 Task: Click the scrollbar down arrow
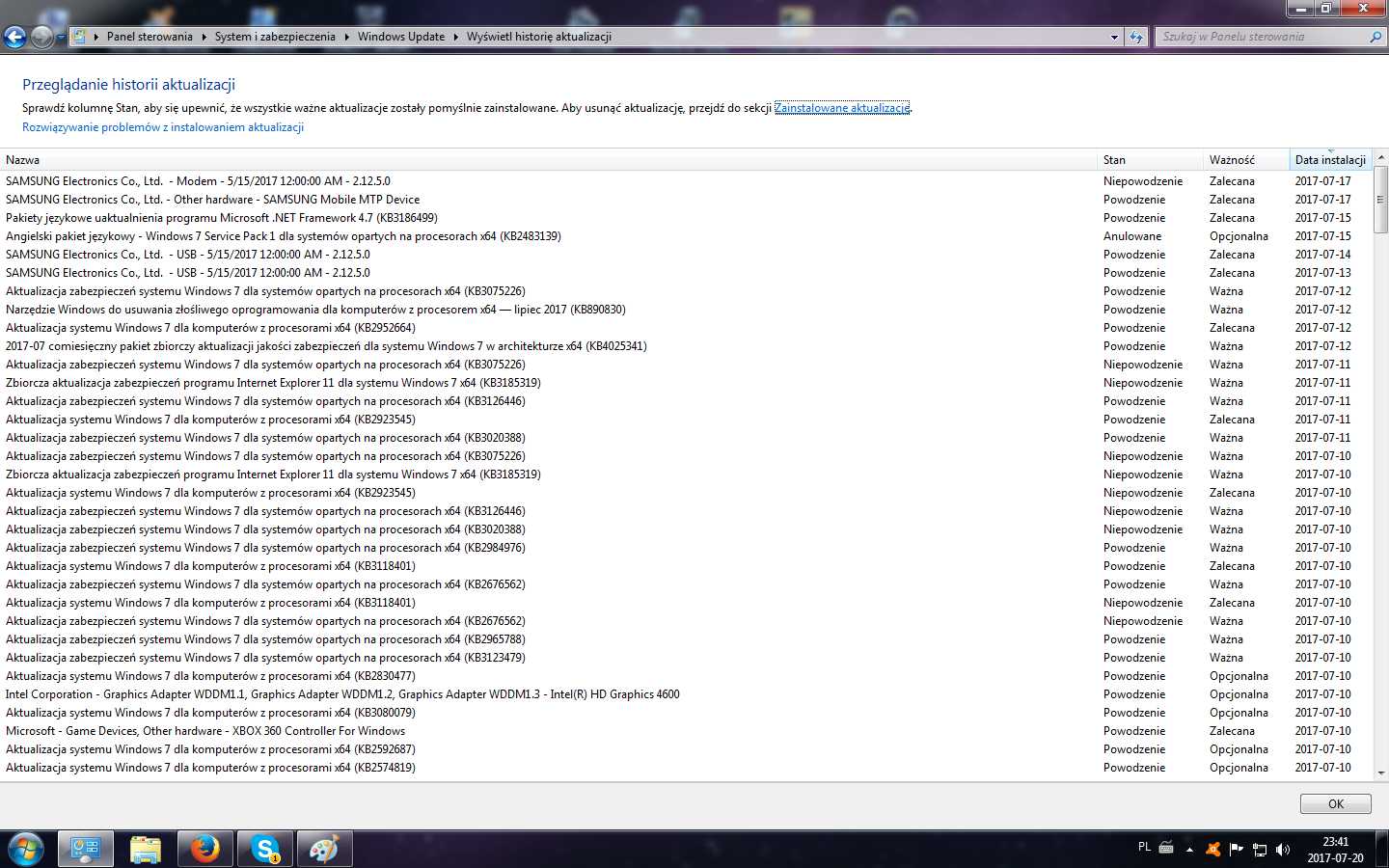click(1381, 773)
